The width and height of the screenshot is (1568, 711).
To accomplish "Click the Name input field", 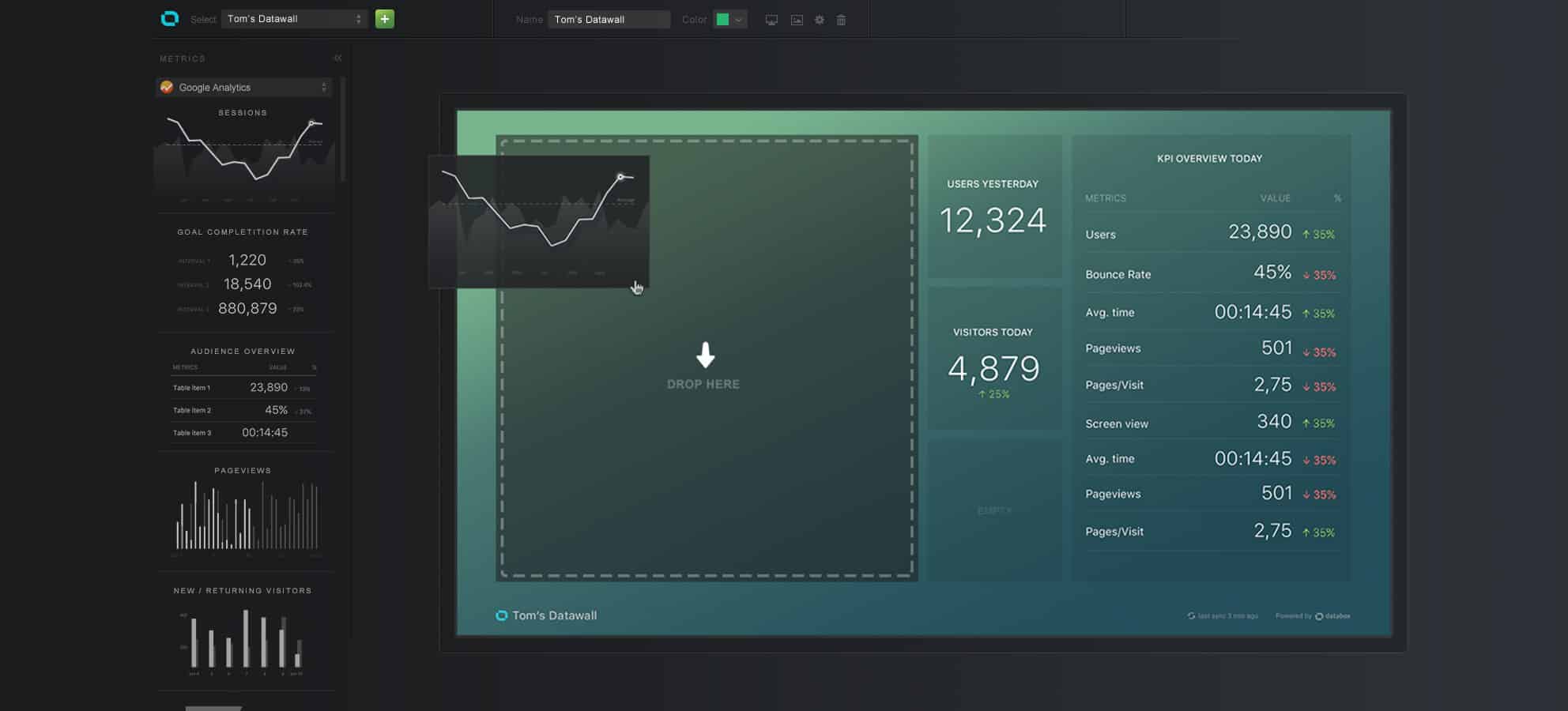I will coord(608,20).
